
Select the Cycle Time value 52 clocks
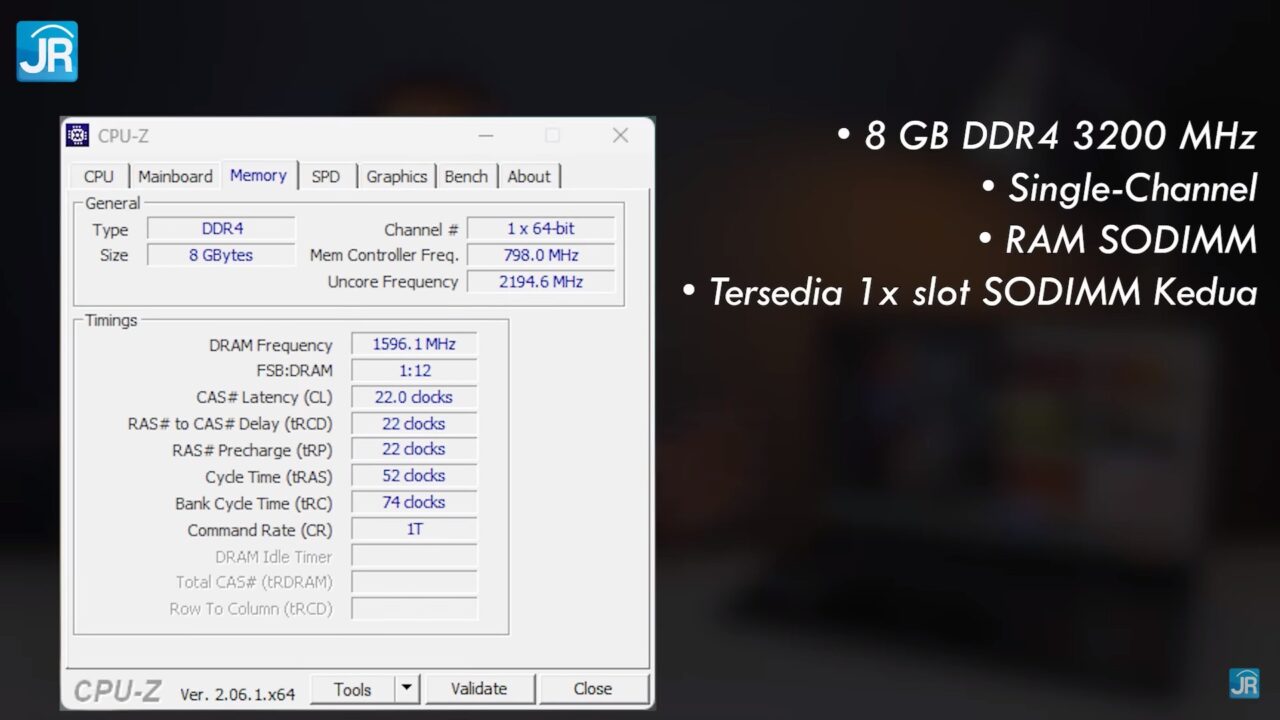(x=414, y=476)
